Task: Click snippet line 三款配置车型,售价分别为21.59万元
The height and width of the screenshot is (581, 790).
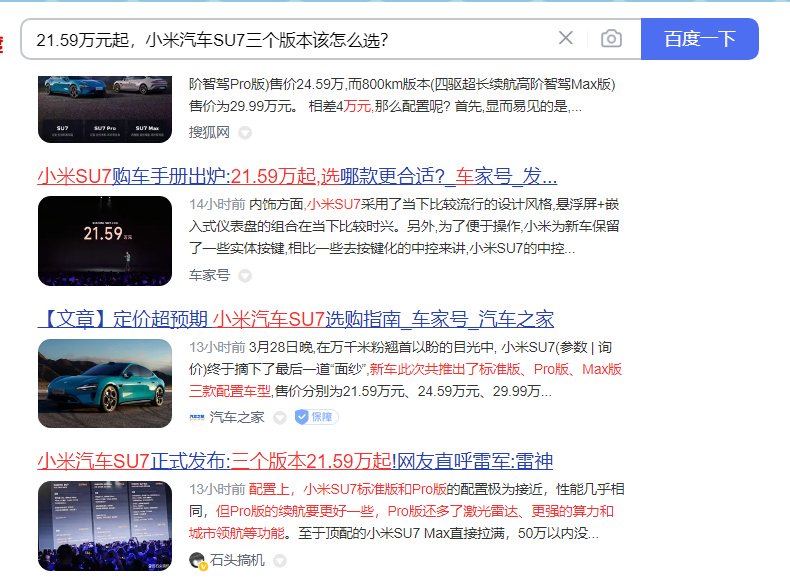Action: (x=370, y=391)
